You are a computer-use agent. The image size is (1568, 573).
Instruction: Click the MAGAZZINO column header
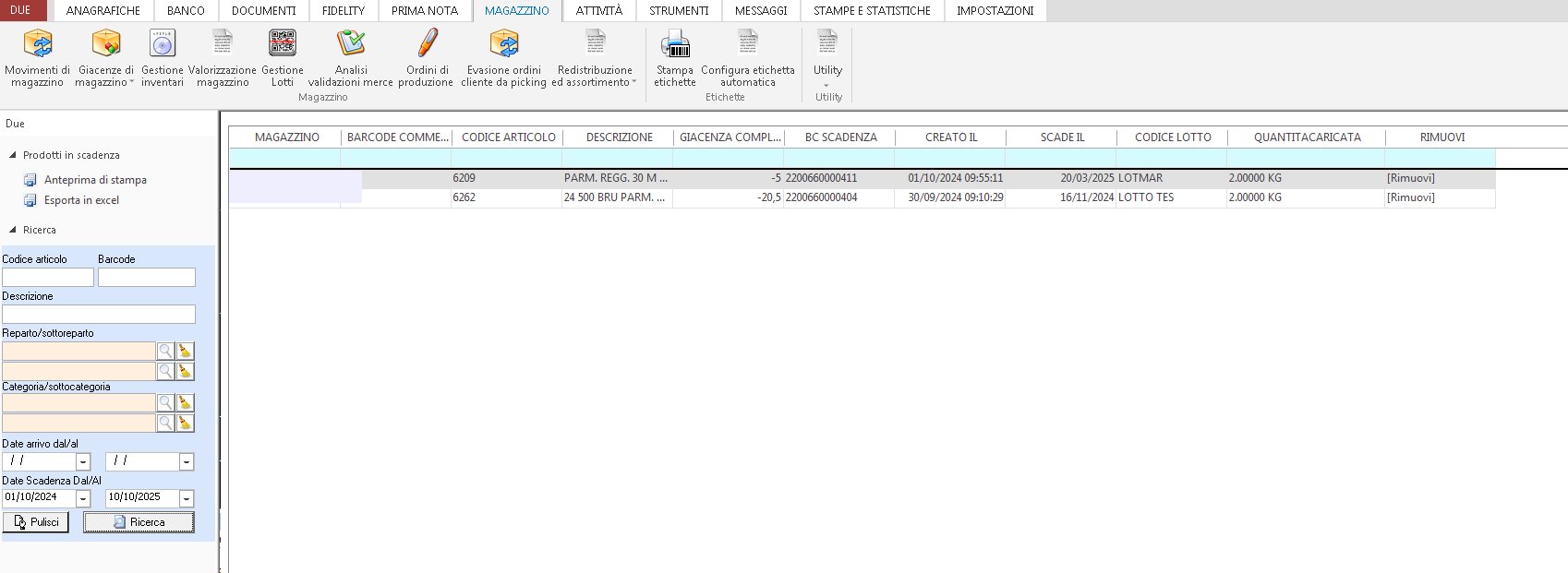click(286, 137)
